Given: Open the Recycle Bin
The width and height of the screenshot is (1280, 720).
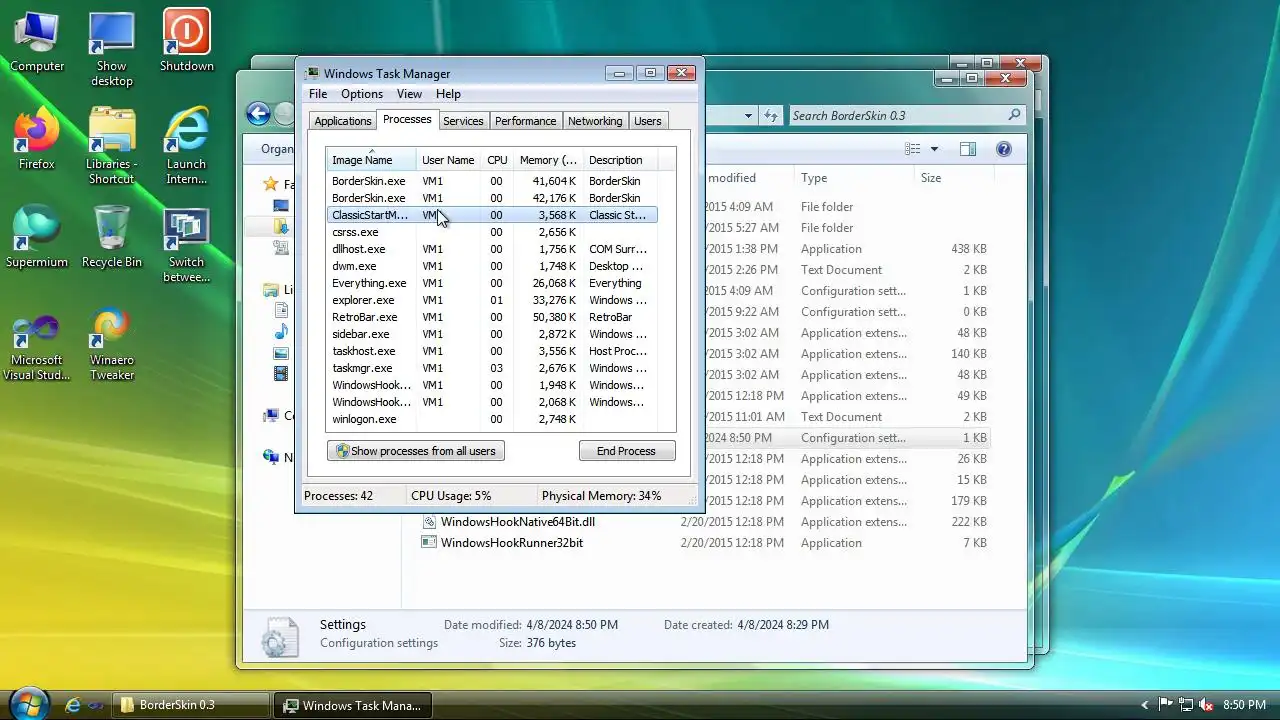Looking at the screenshot, I should 112,237.
